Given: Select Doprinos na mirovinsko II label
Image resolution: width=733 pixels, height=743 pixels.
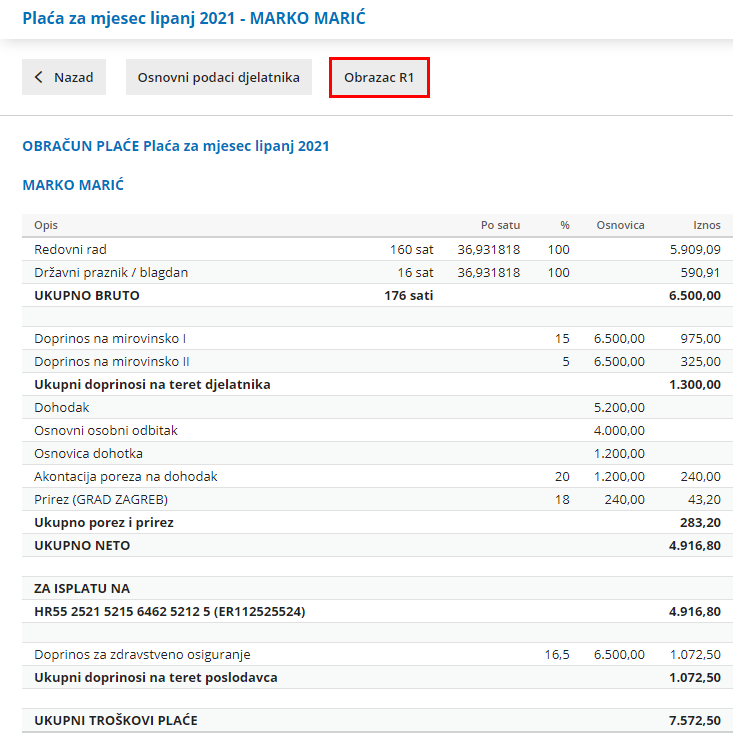Looking at the screenshot, I should [111, 362].
